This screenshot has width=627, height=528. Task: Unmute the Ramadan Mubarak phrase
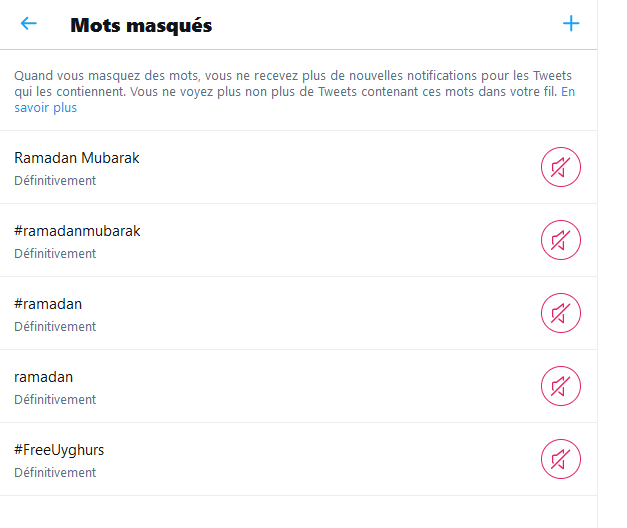[x=561, y=167]
